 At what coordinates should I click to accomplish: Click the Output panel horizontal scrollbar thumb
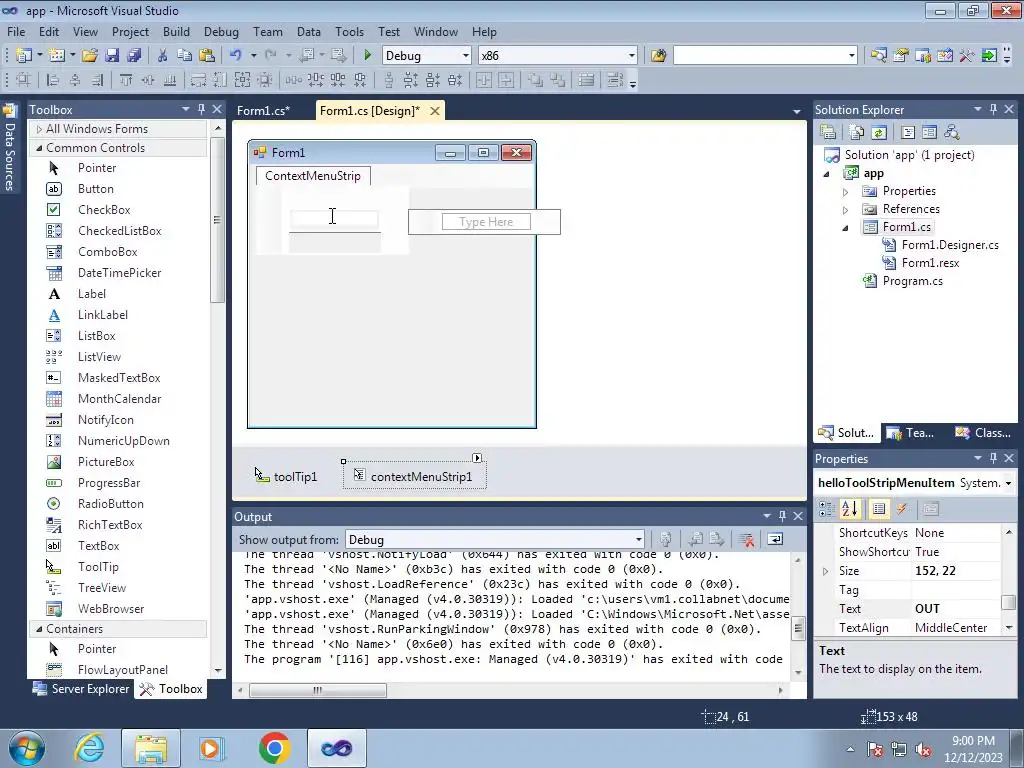(x=318, y=690)
